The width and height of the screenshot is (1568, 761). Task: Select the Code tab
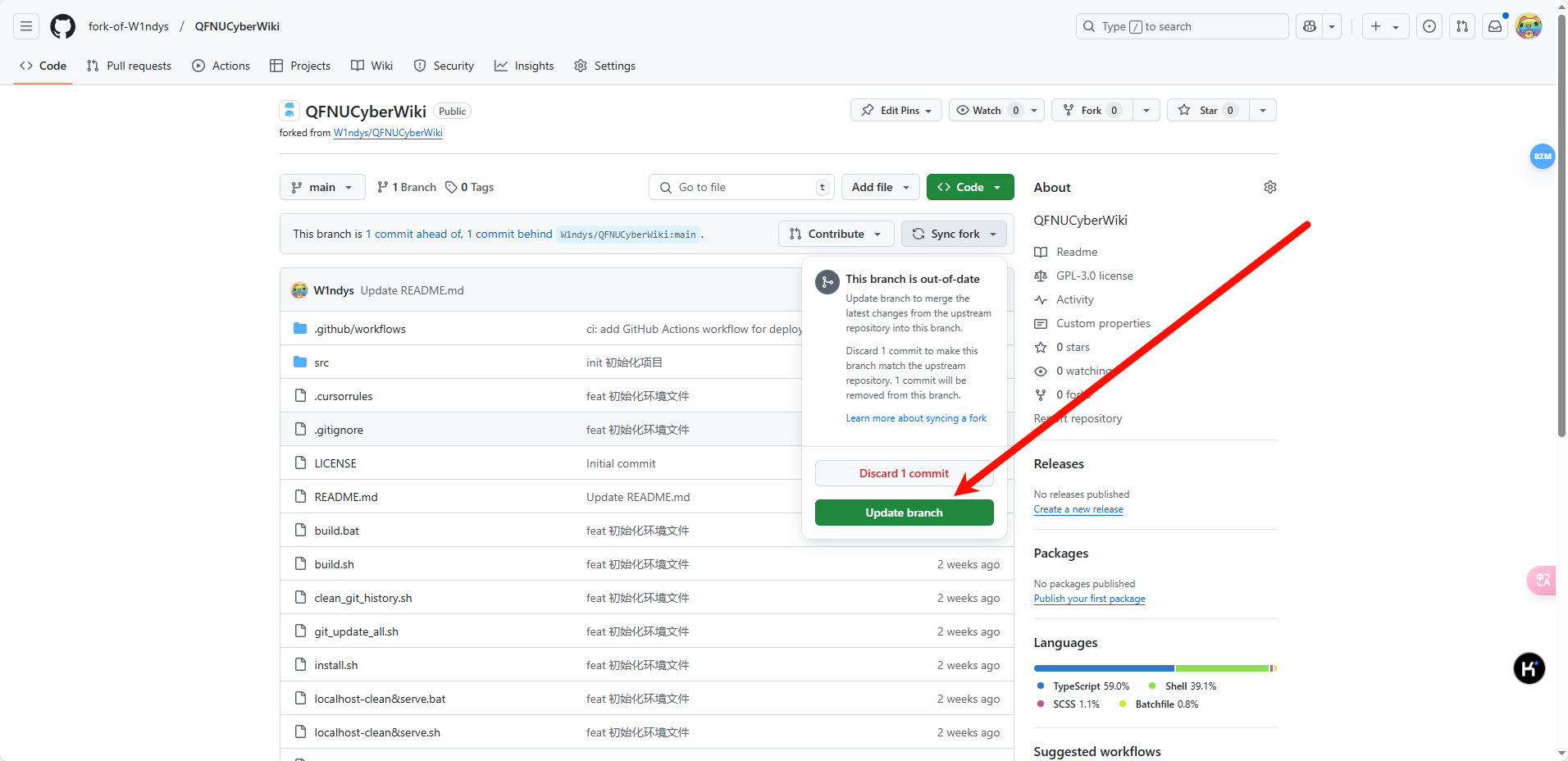(43, 66)
